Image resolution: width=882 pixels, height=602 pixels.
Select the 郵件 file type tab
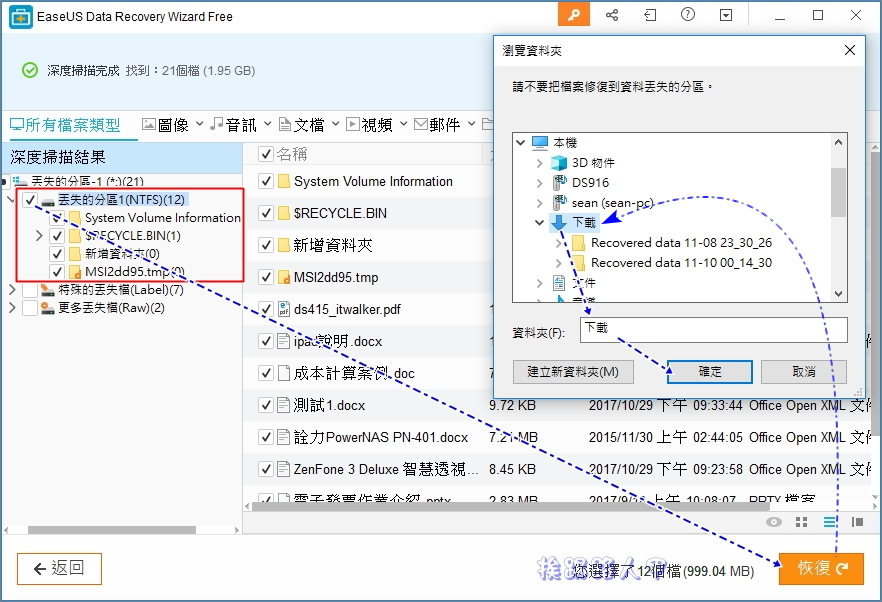[437, 124]
